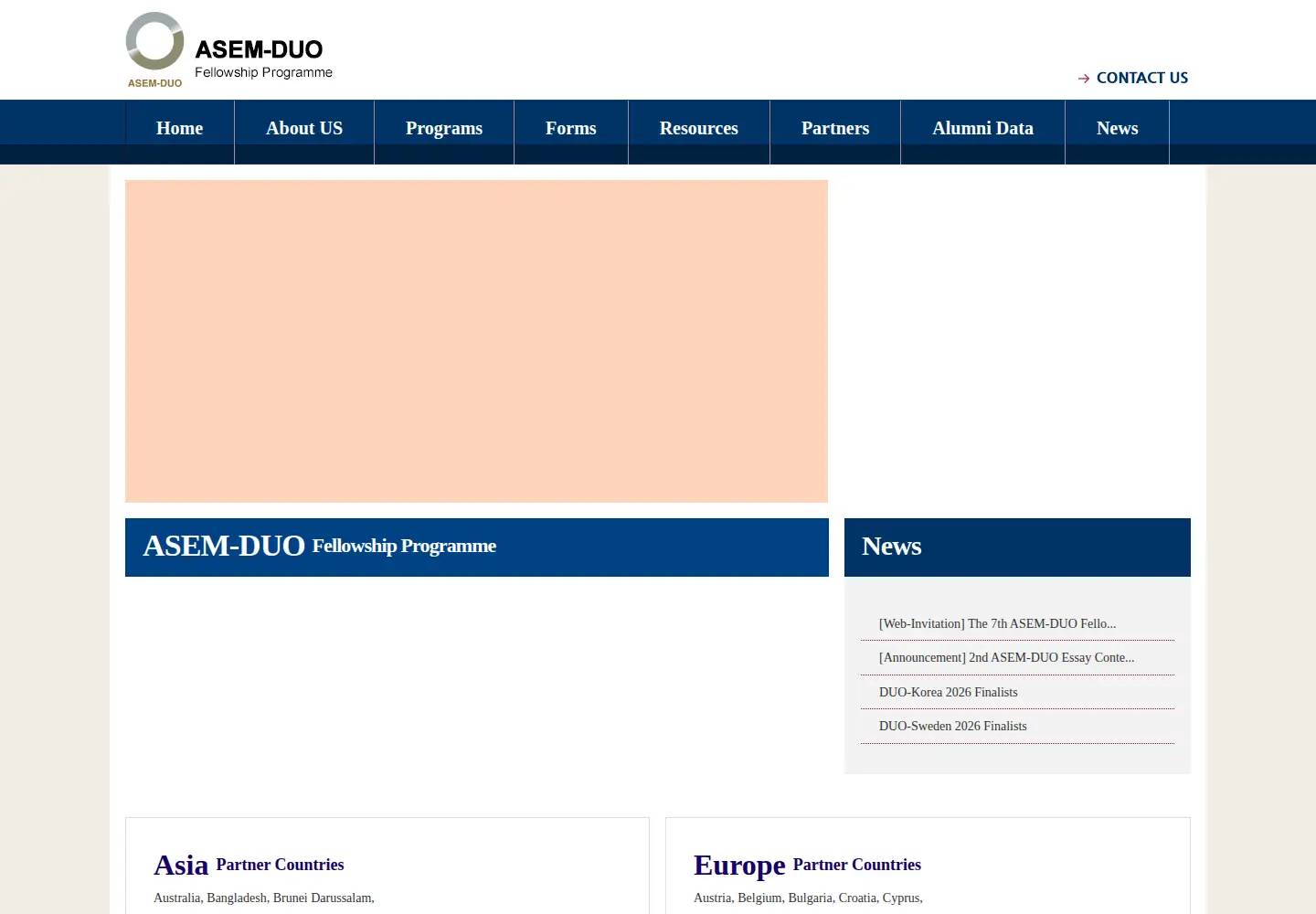Click the 'Australia, Bangladesh, Brunei Darussalam,' text

point(264,898)
